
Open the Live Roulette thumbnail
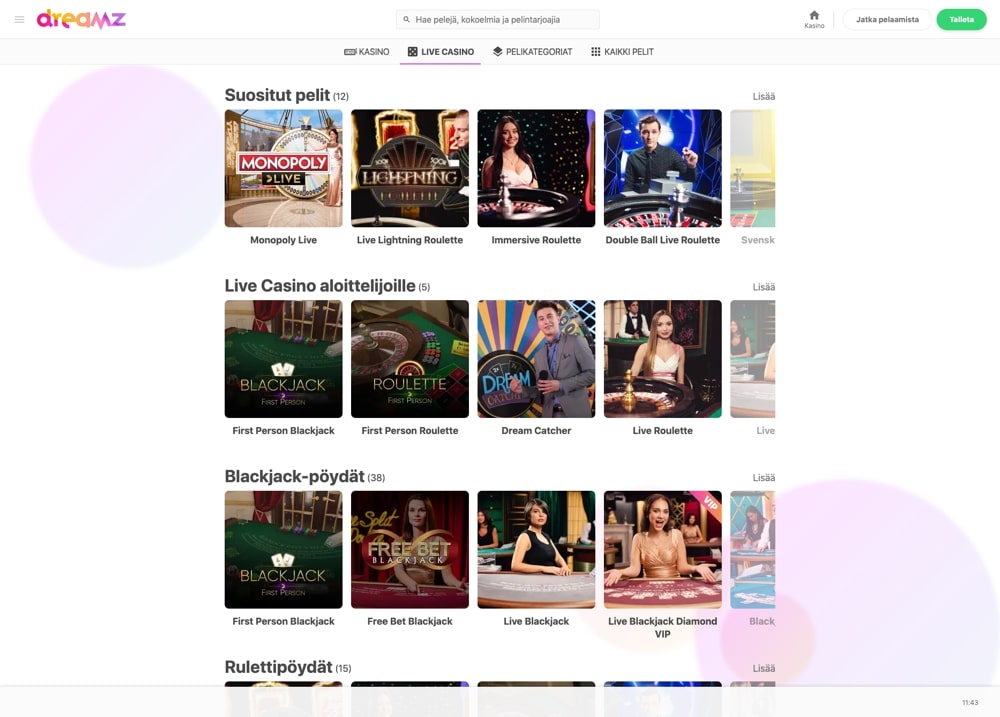[x=663, y=358]
